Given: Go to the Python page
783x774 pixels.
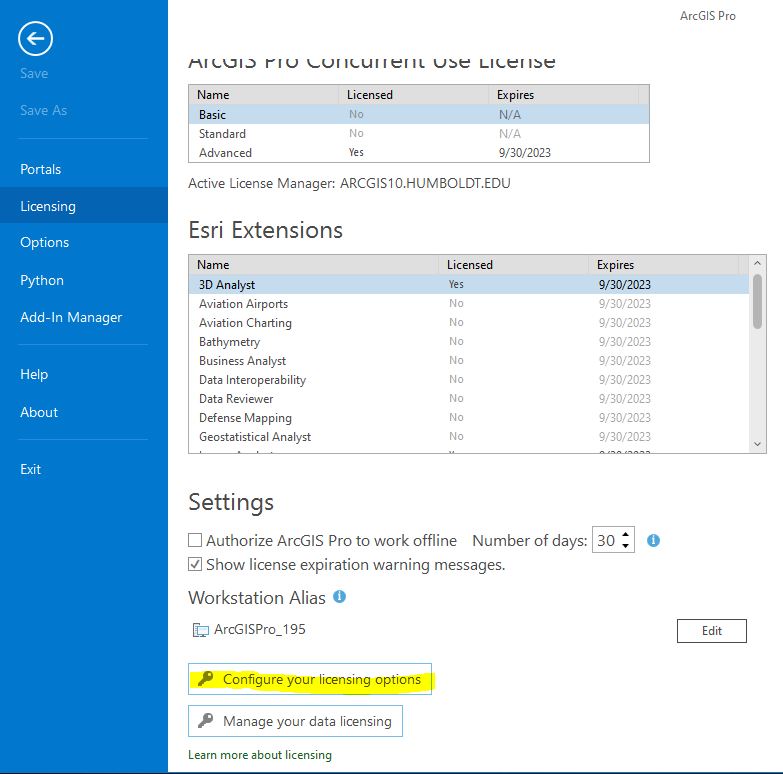Looking at the screenshot, I should click(42, 280).
